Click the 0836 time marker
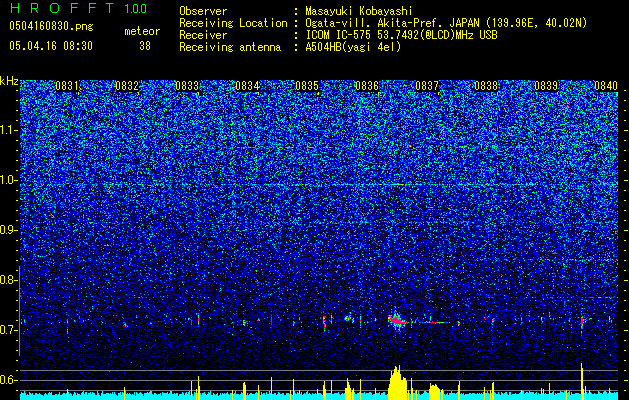This screenshot has width=629, height=400. click(x=367, y=86)
